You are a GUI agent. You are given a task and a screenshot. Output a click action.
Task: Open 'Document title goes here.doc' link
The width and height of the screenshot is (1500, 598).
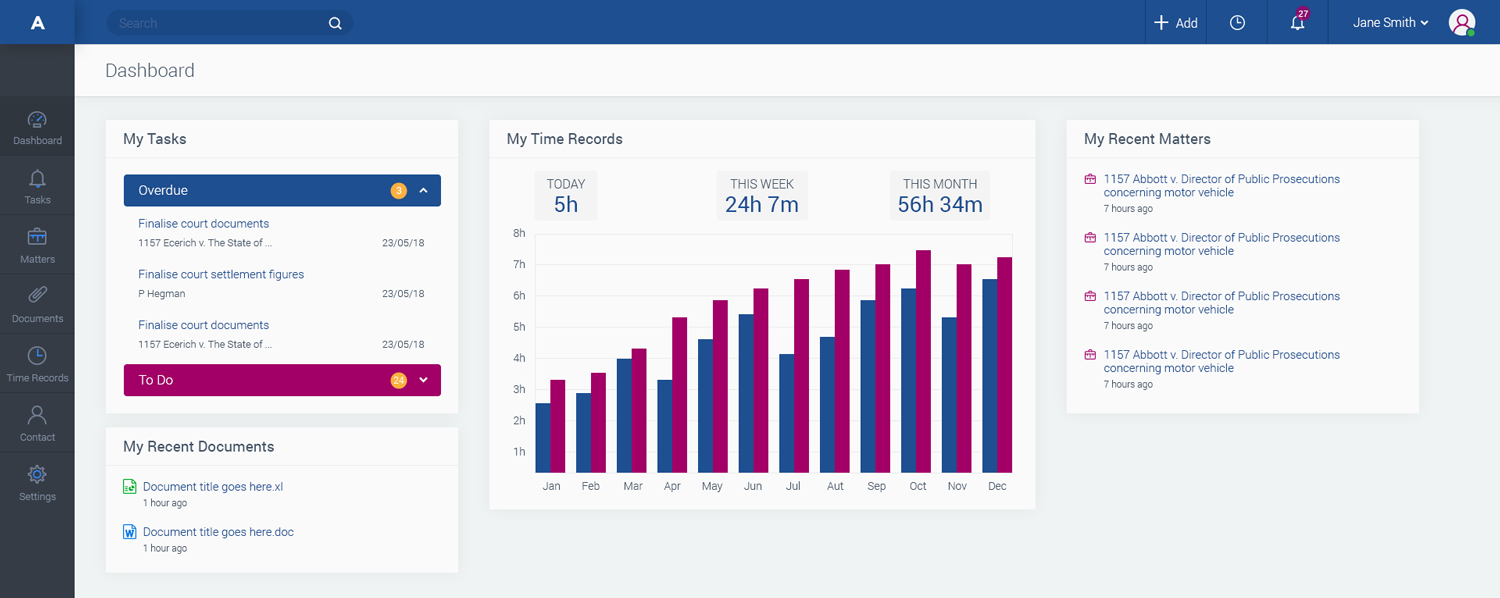coord(218,532)
